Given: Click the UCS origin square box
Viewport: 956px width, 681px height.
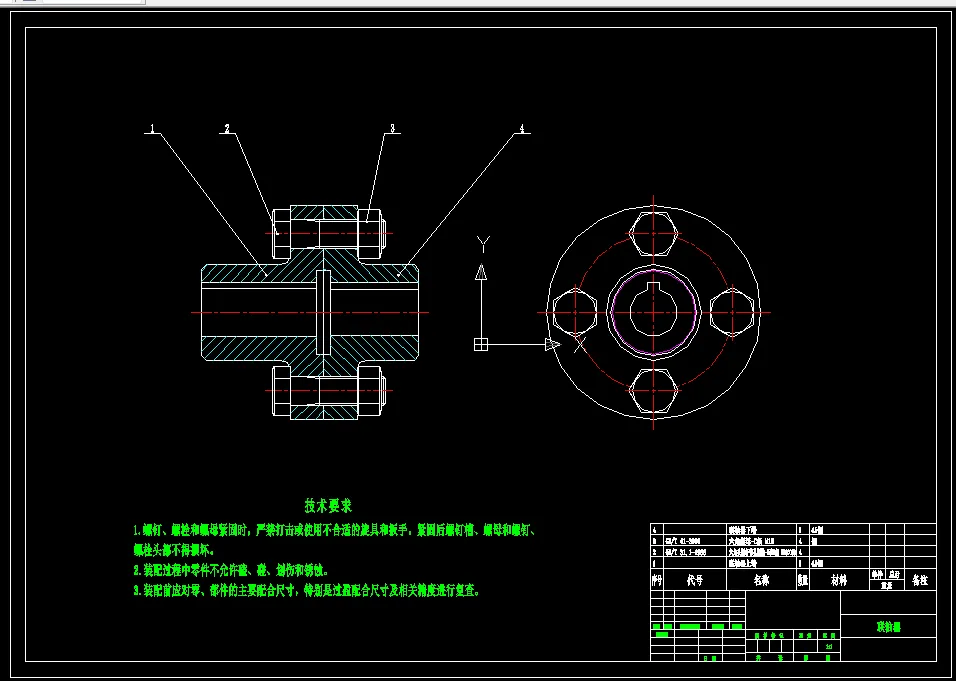Looking at the screenshot, I should (481, 344).
